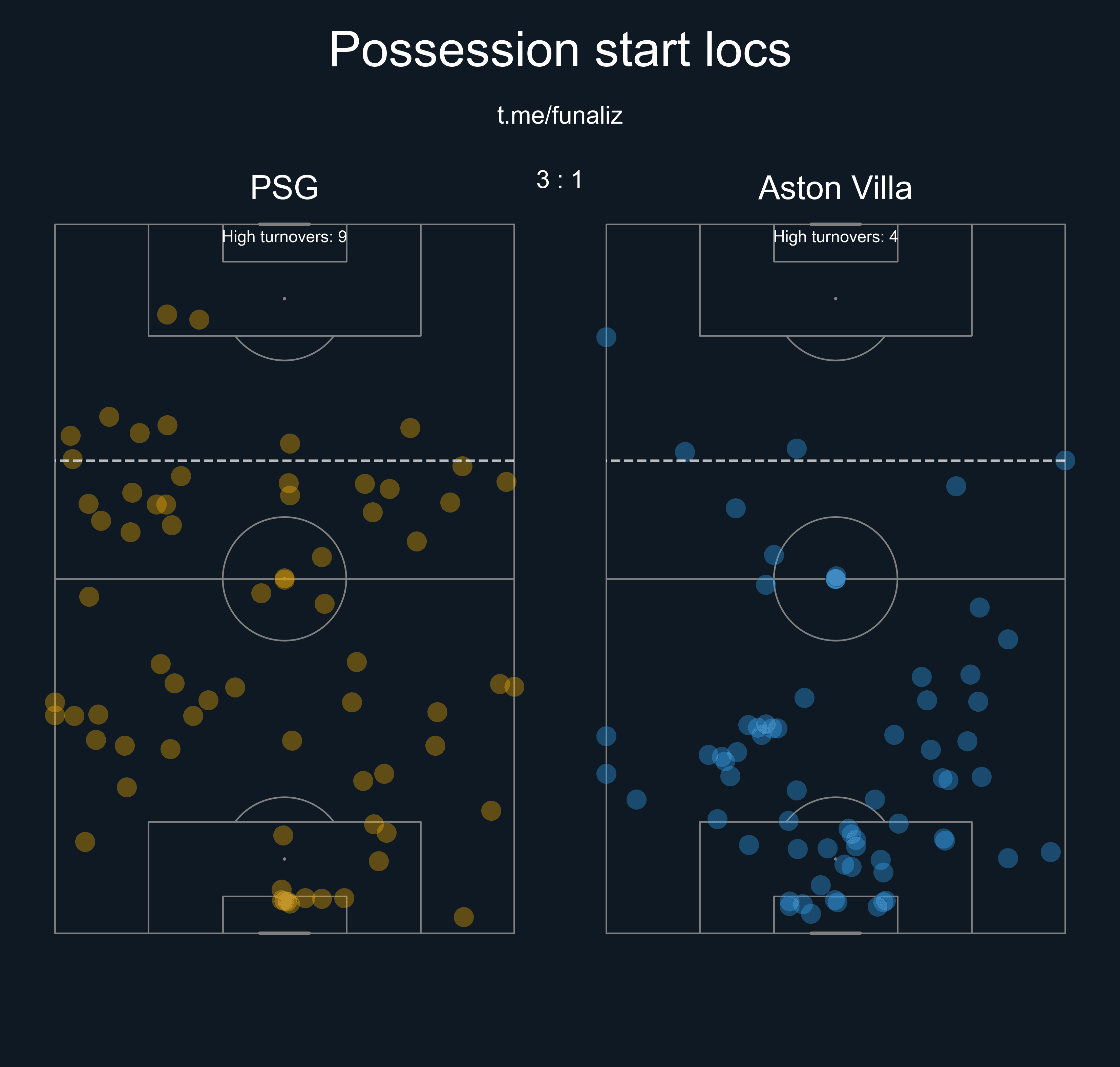
Task: Click the yellow marker on PSG's center spot
Action: (284, 579)
